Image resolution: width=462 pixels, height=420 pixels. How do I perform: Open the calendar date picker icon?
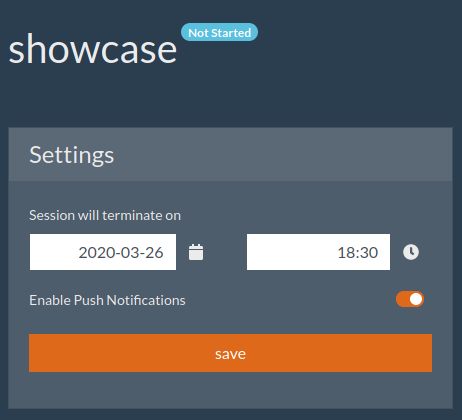196,252
